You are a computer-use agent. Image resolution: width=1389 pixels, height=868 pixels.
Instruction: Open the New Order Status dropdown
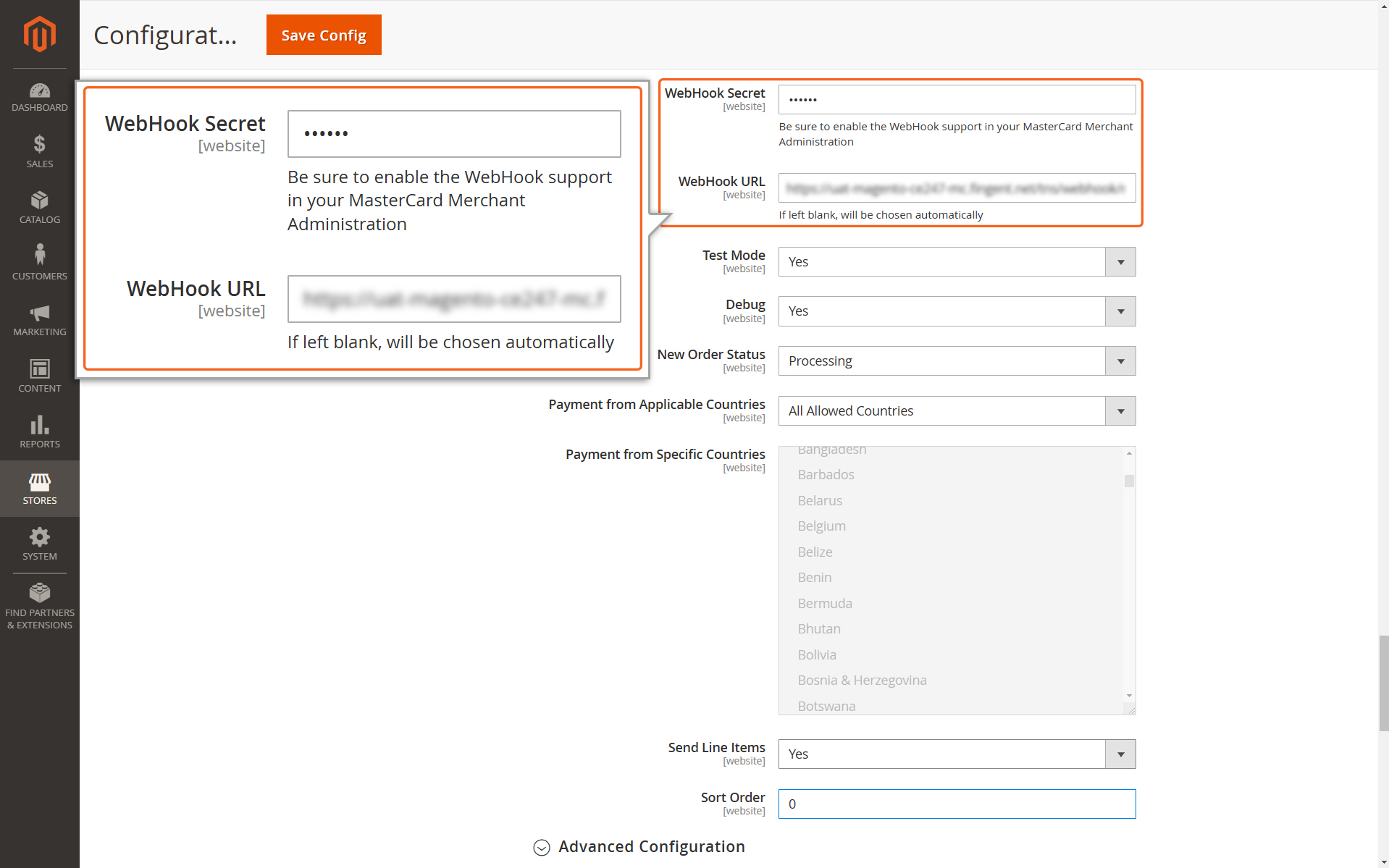coord(957,361)
